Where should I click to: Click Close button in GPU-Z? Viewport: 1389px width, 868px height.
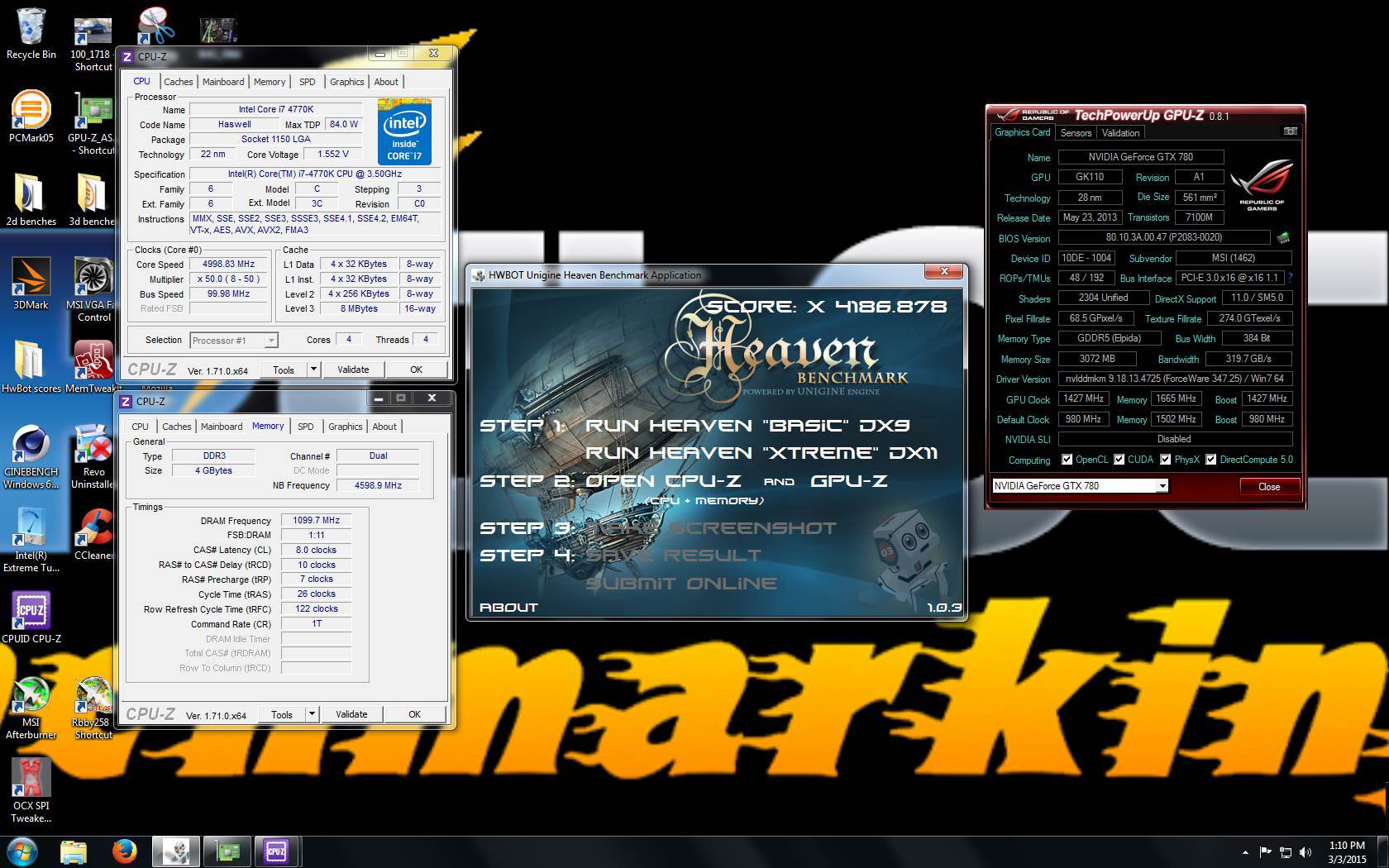click(1269, 487)
